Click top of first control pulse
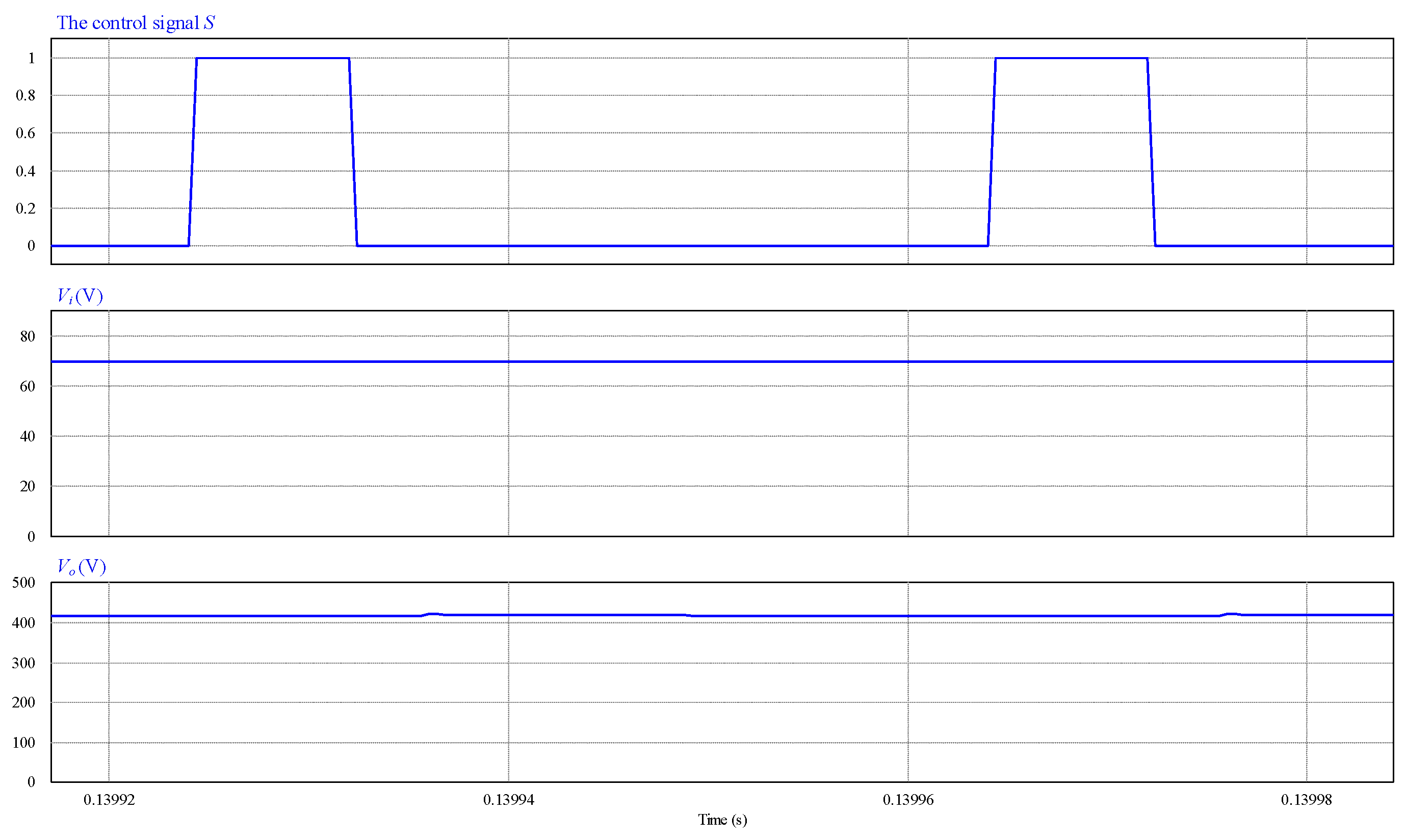 (272, 58)
